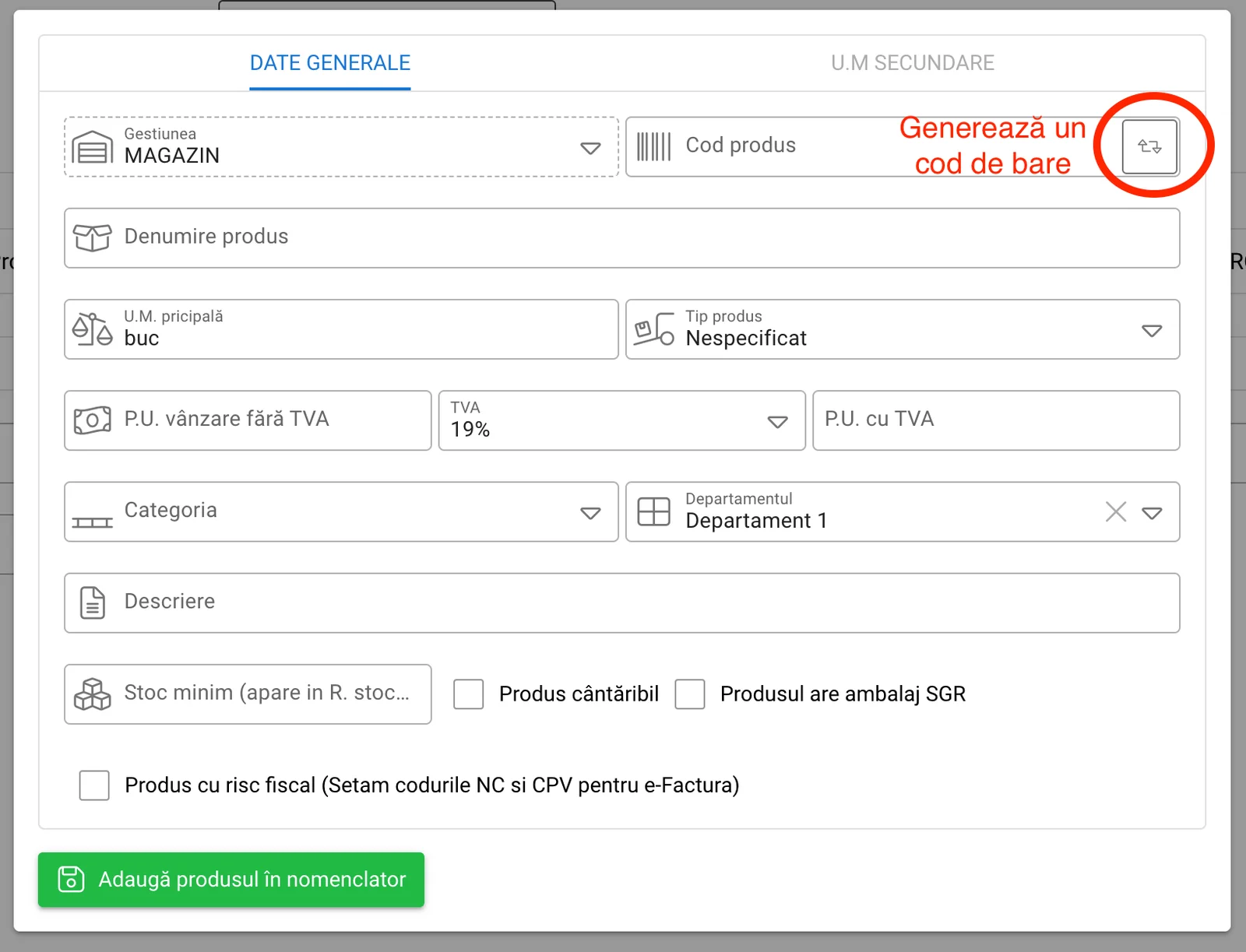Image resolution: width=1246 pixels, height=952 pixels.
Task: Click the document icon in Descriere
Action: [93, 602]
